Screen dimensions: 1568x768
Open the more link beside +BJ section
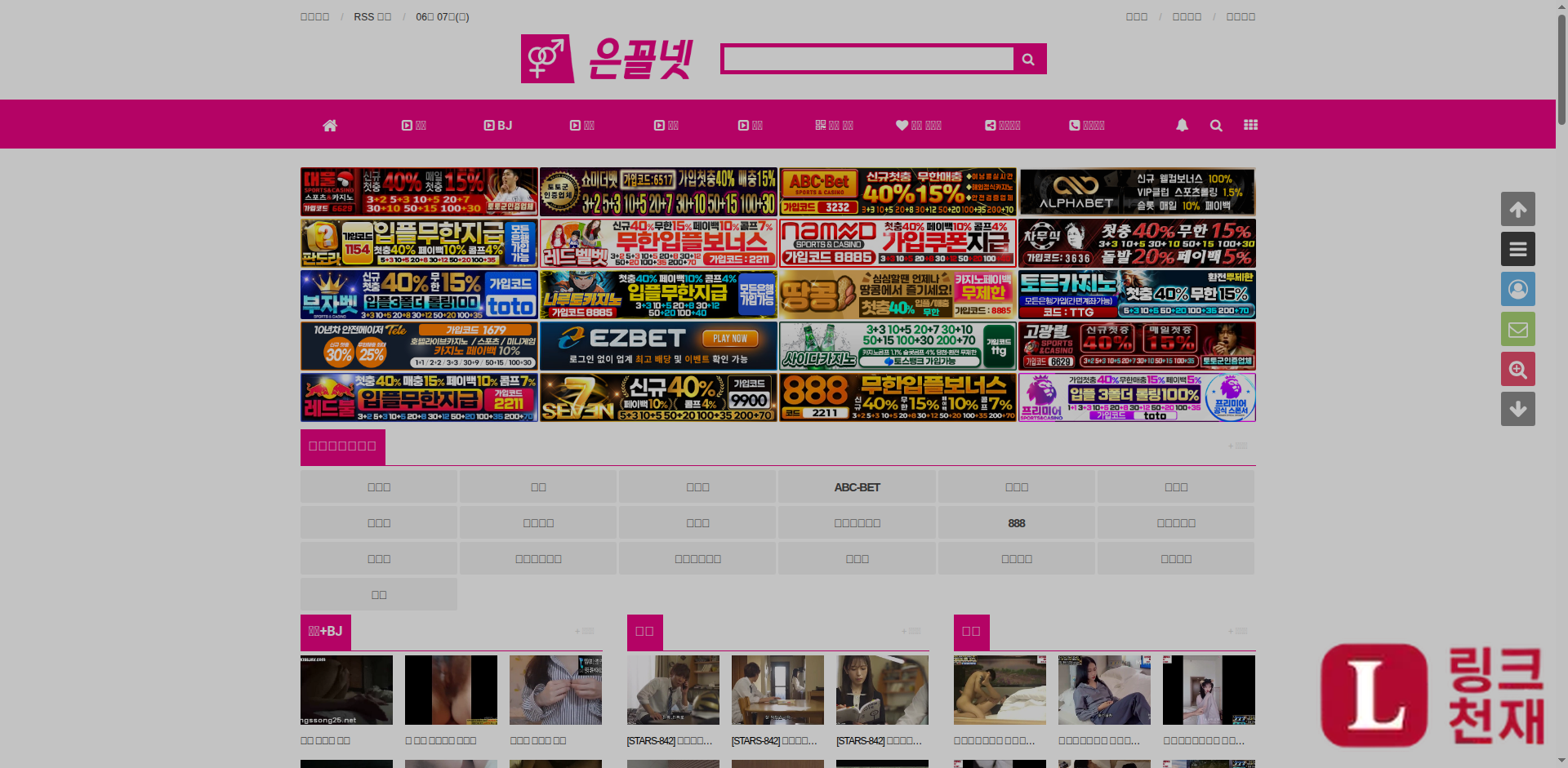click(x=585, y=631)
